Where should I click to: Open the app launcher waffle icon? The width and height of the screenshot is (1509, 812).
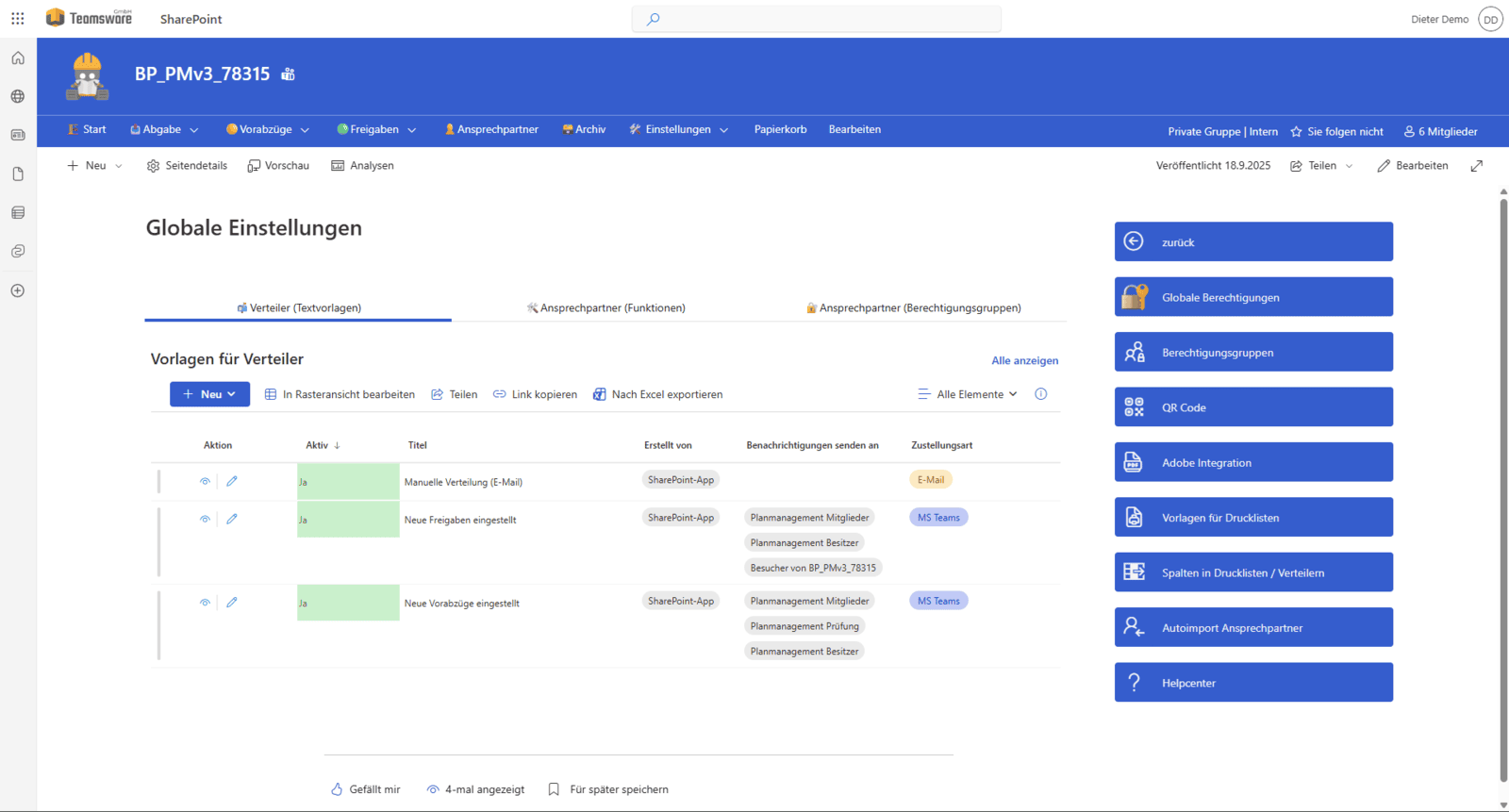pyautogui.click(x=18, y=19)
